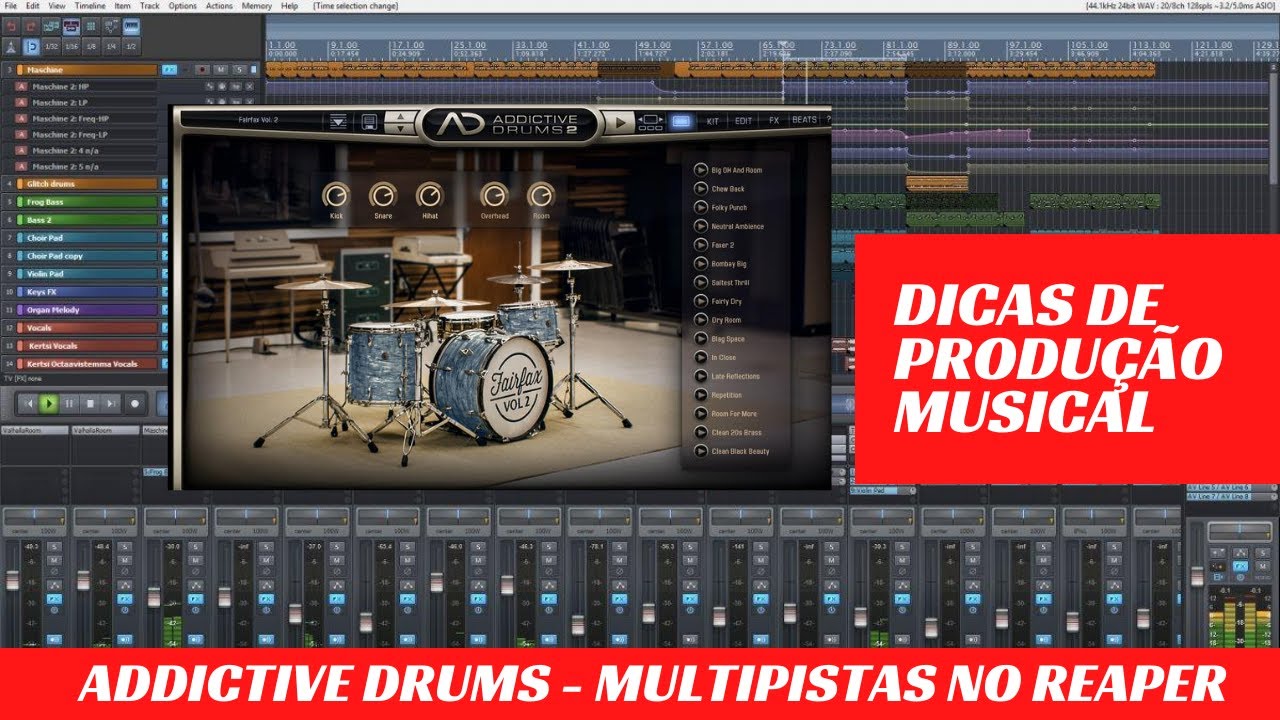Set grid to 1/2 button
This screenshot has height=720, width=1280.
[x=131, y=47]
